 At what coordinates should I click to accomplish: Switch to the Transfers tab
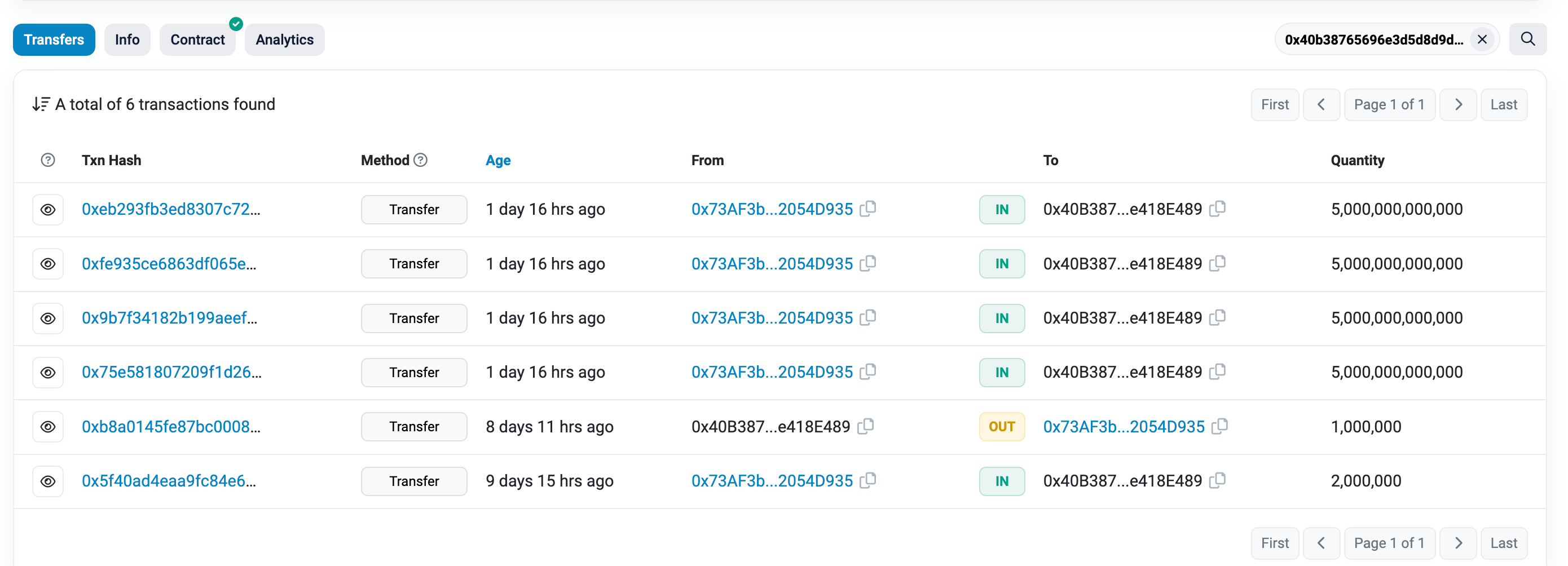[54, 39]
